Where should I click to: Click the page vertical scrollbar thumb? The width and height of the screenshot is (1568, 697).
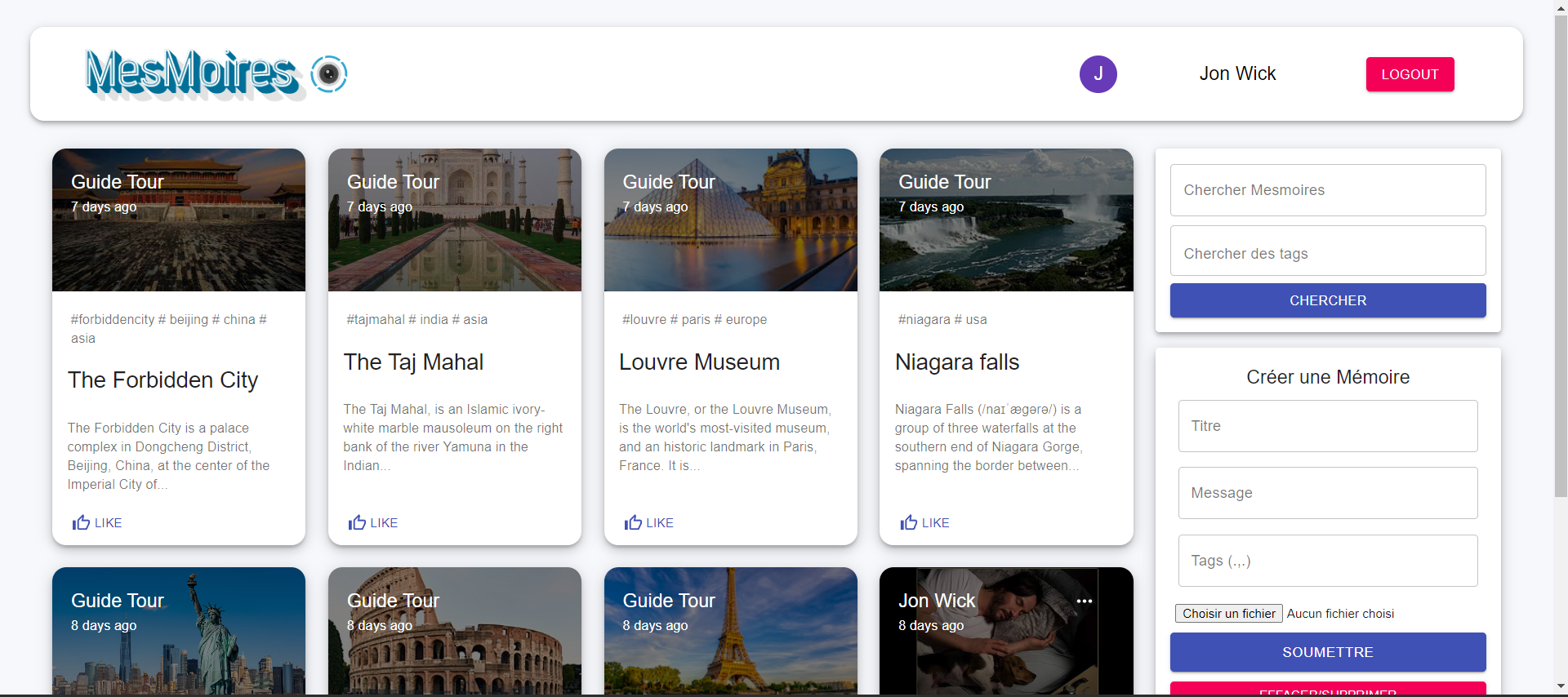tap(1561, 255)
